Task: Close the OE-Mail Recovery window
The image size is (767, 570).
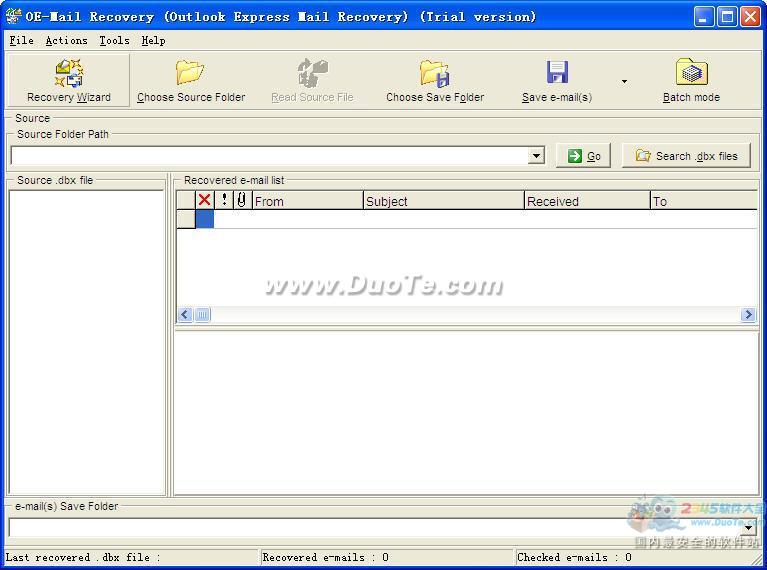Action: tap(750, 17)
